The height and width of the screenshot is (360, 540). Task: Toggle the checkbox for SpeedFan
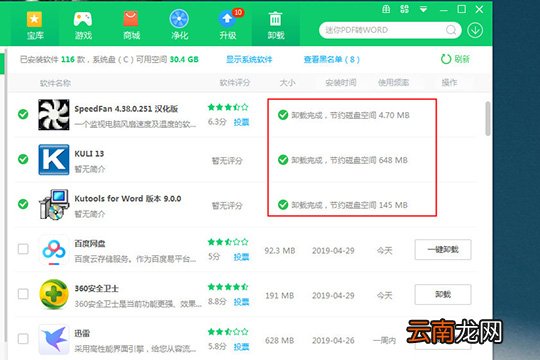23,114
